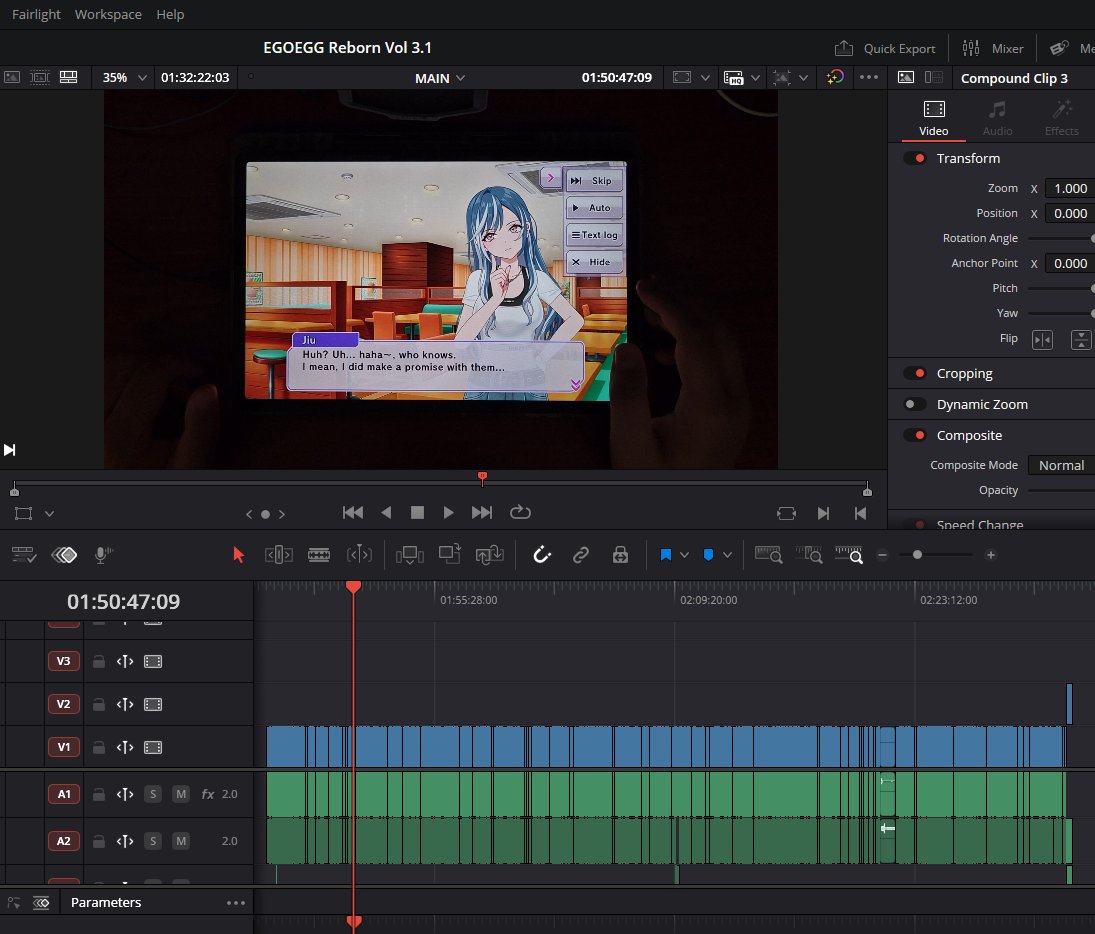Image resolution: width=1095 pixels, height=934 pixels.
Task: Open the MAIN timeline name dropdown
Action: coord(439,78)
